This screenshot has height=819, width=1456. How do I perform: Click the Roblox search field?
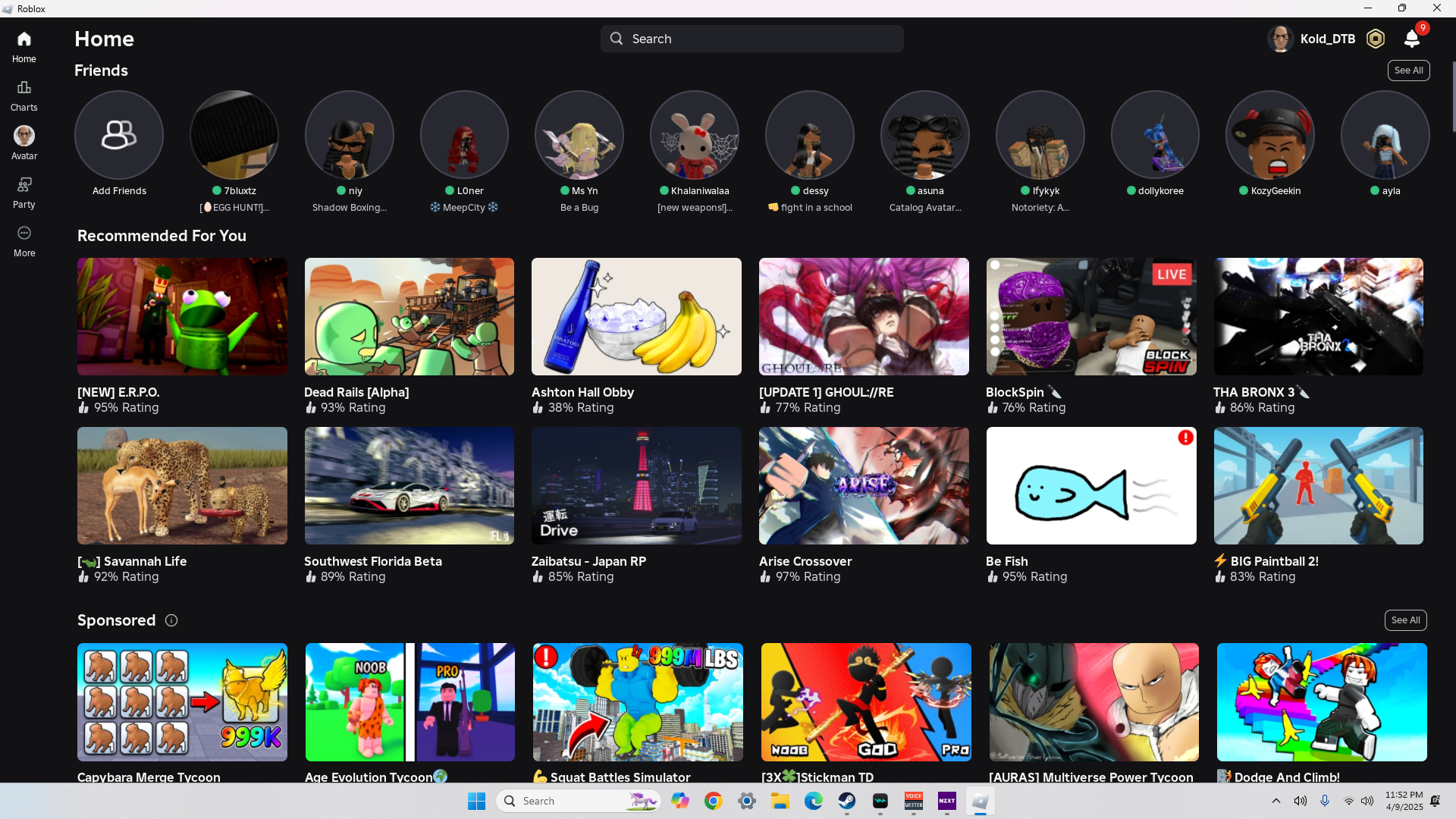point(752,39)
